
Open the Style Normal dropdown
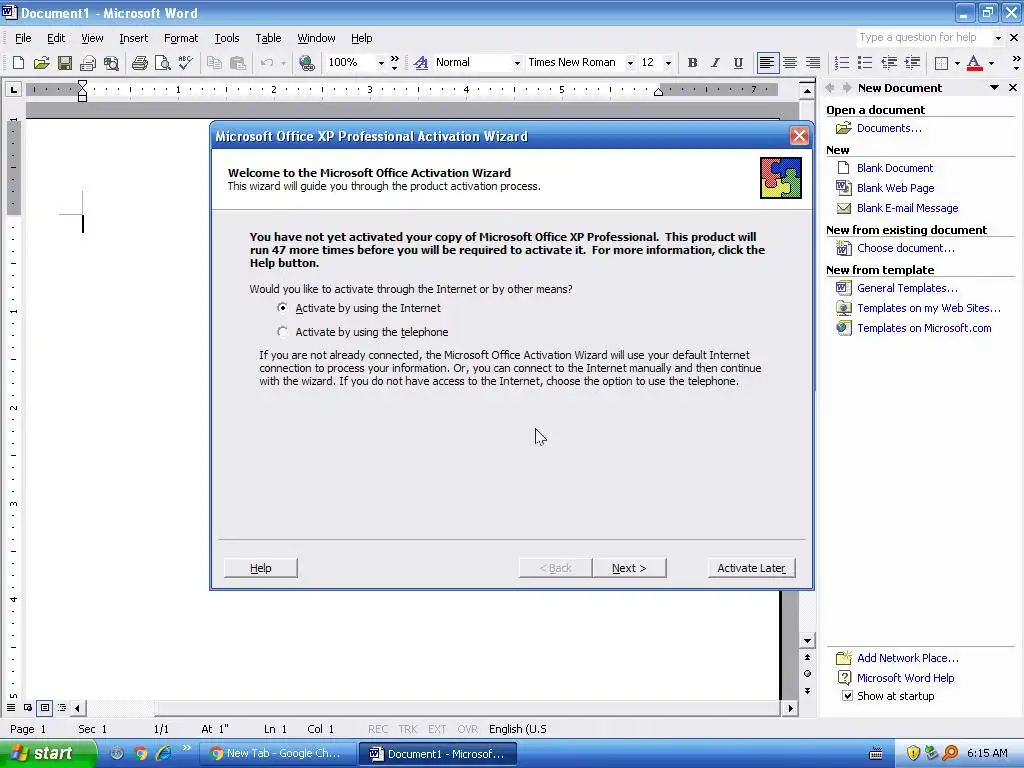pyautogui.click(x=517, y=63)
